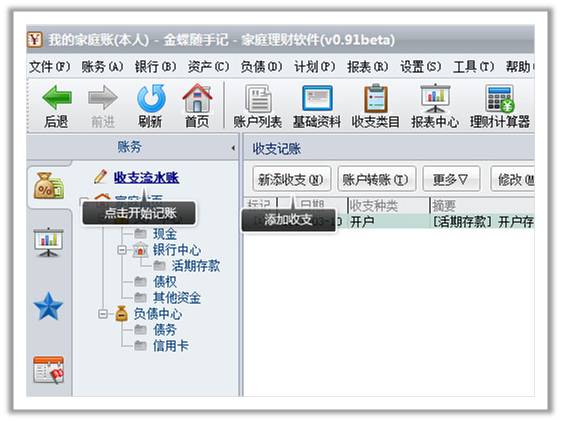This screenshot has height=421, width=561.
Task: Click the bank icon beside 银行中心
Action: point(140,250)
